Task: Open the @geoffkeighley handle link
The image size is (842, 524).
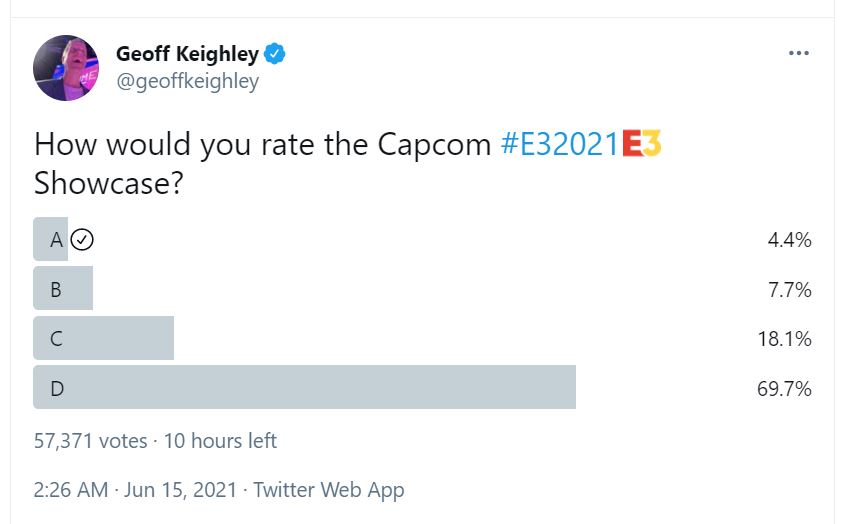Action: pos(187,81)
